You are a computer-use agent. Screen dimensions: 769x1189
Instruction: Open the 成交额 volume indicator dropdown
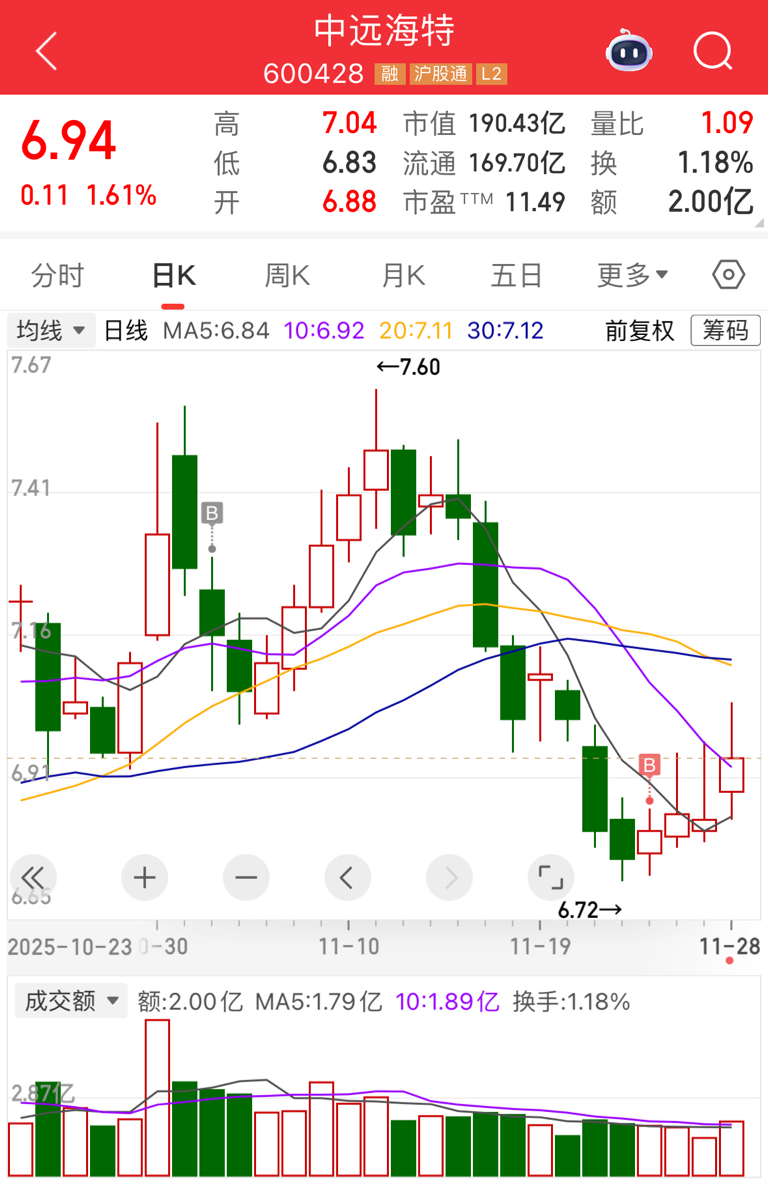coord(71,1001)
